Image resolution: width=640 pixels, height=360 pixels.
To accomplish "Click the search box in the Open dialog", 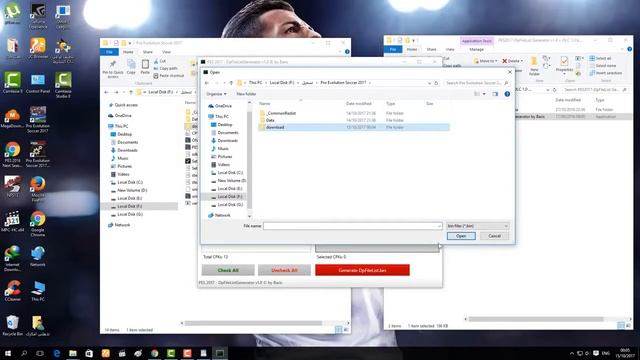I will [x=476, y=83].
